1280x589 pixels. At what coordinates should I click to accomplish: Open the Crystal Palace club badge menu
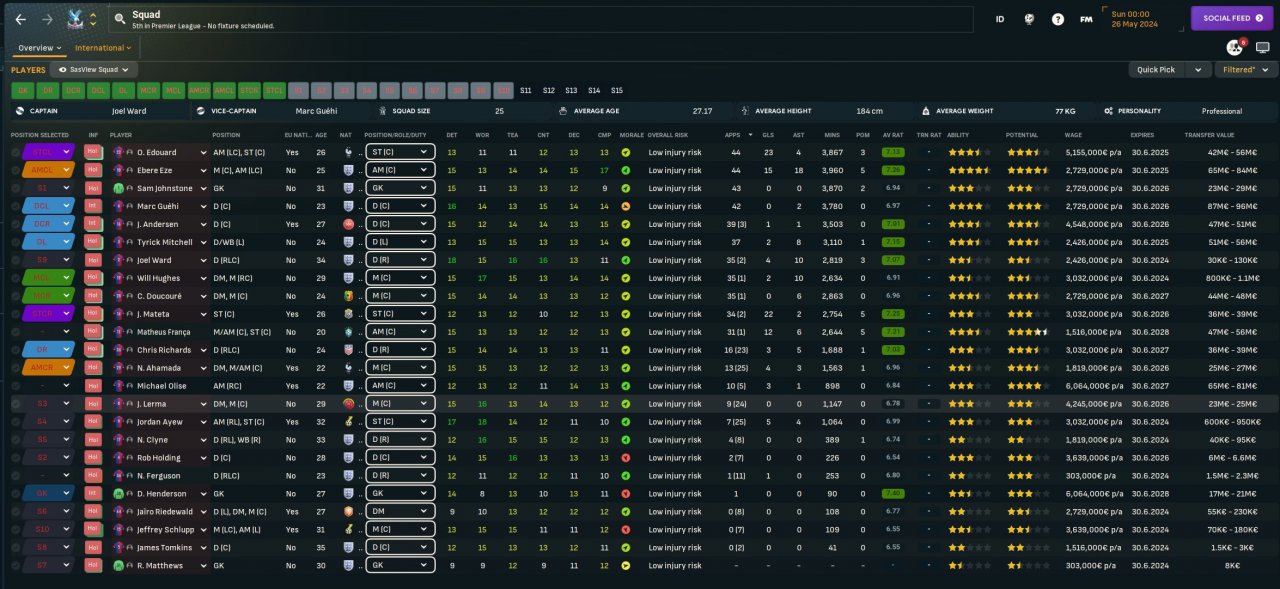[x=74, y=19]
